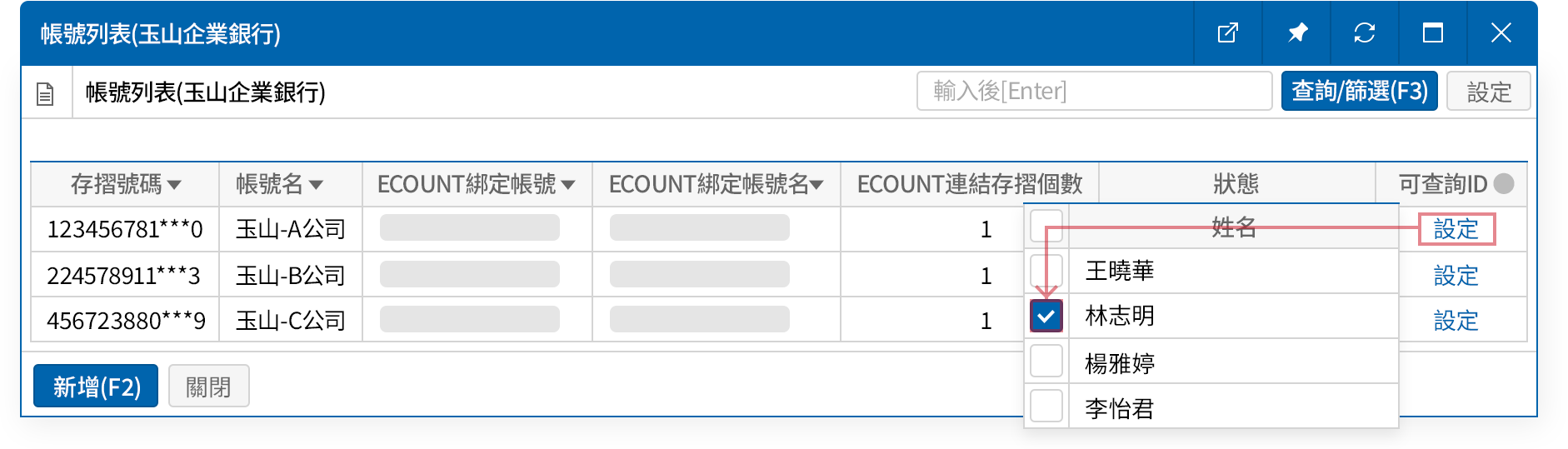
Task: Click the gray circle icon beside 可查詢ID
Action: pyautogui.click(x=1504, y=183)
